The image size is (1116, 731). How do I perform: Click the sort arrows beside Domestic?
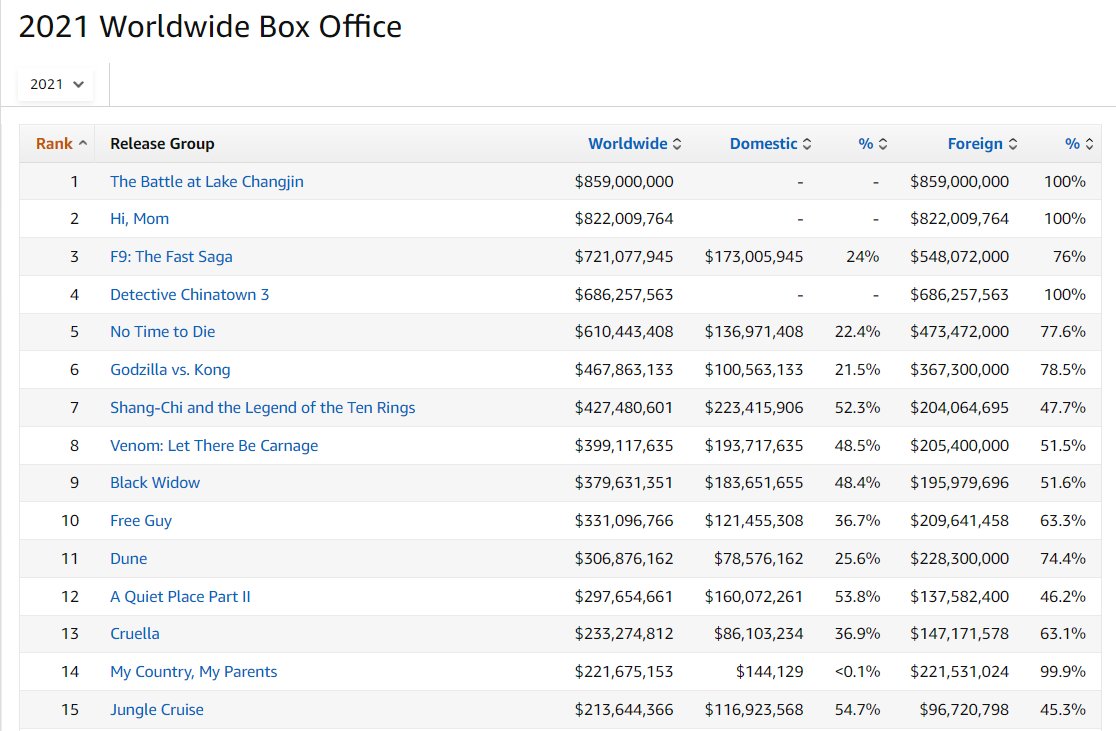807,144
